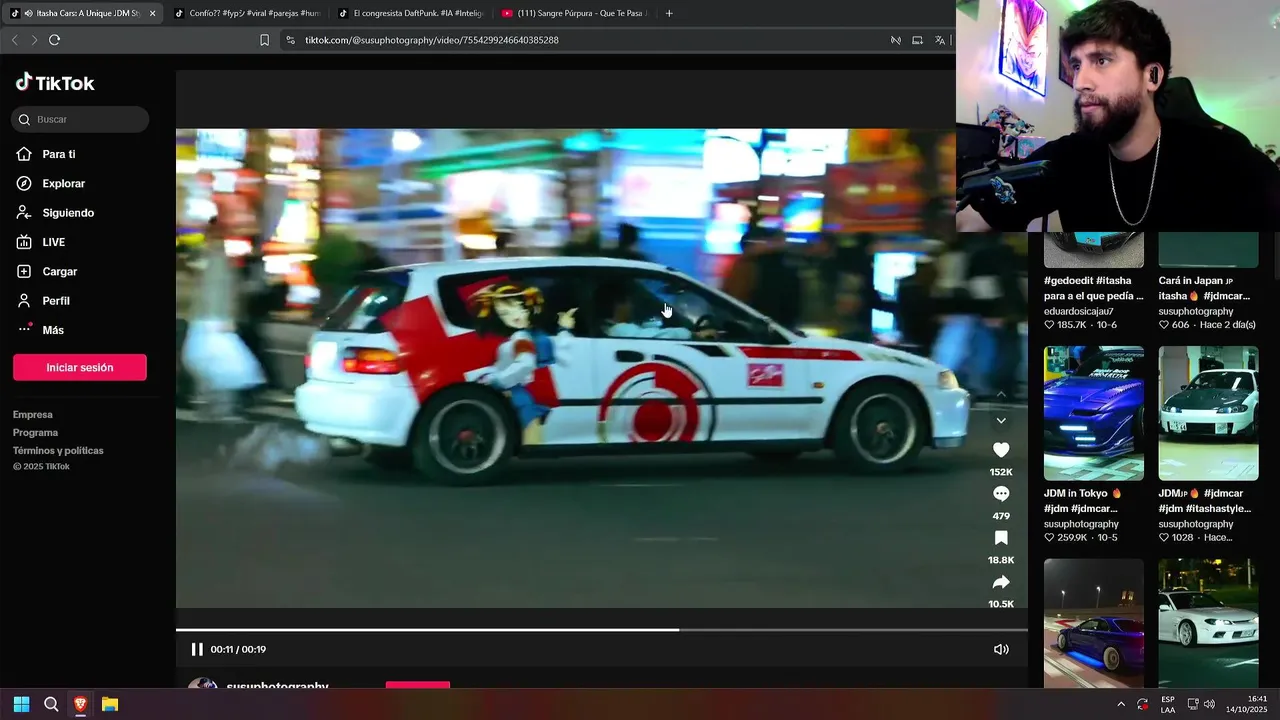Seek on the video progress bar

point(602,630)
